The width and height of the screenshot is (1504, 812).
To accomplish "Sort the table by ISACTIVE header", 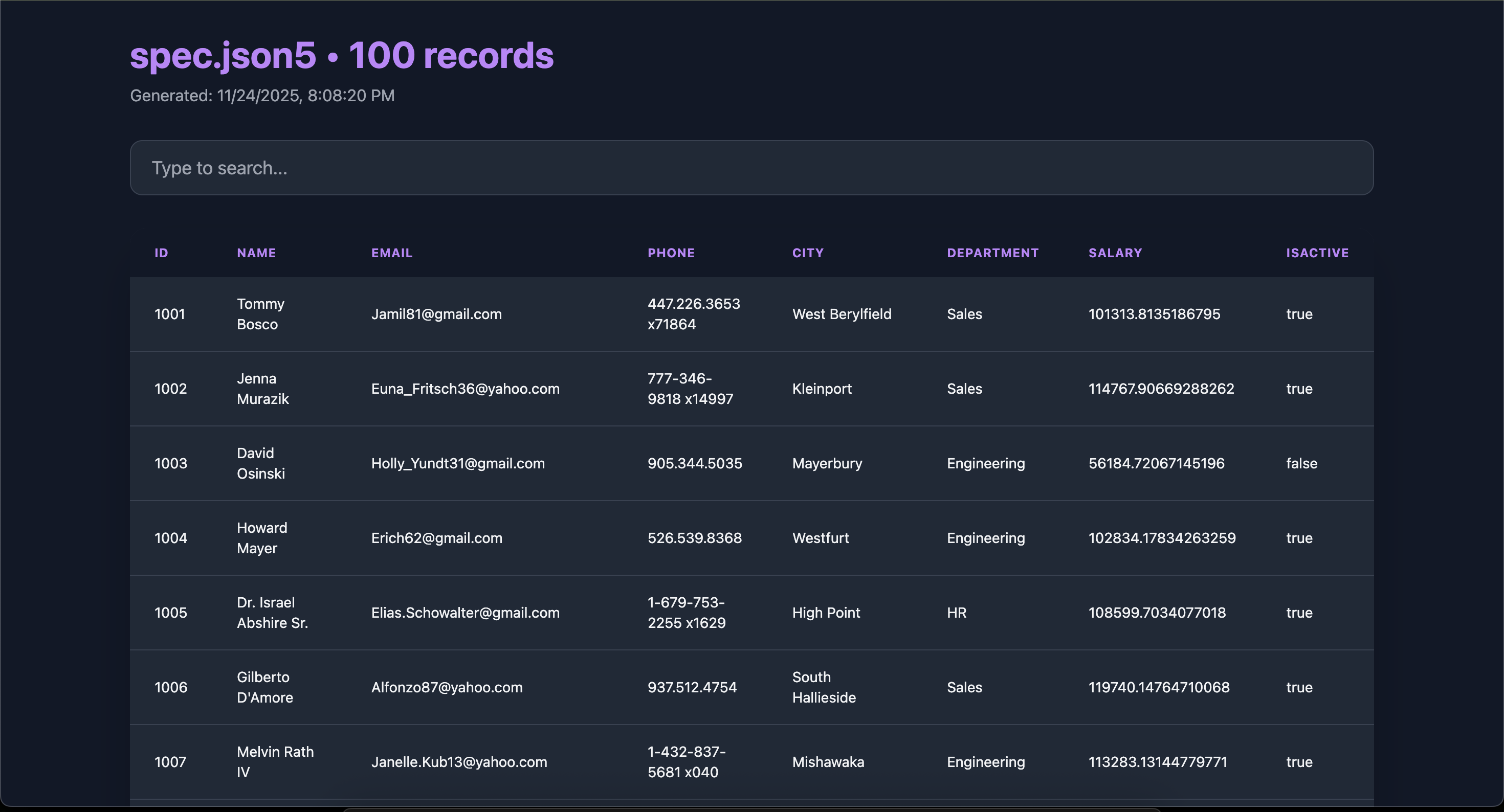I will [1317, 253].
